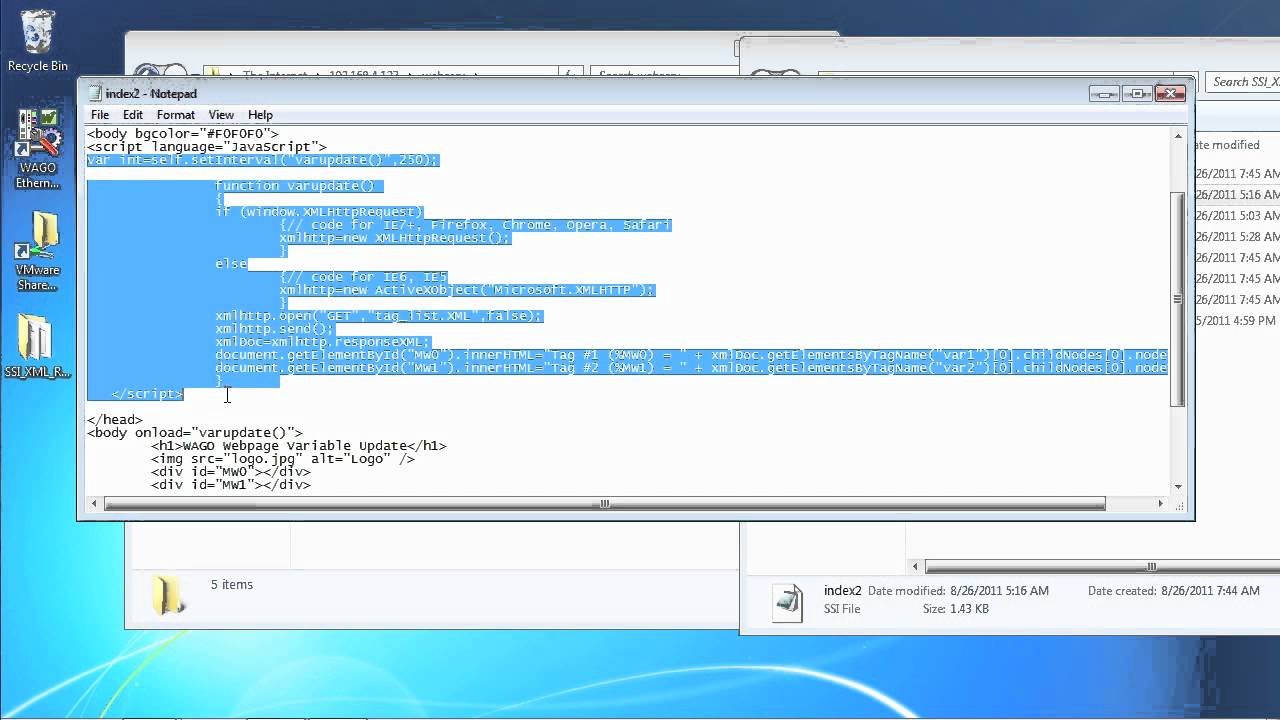Click the Notepad horizontal scrollbar thumb
The width and height of the screenshot is (1280, 720).
pyautogui.click(x=604, y=503)
